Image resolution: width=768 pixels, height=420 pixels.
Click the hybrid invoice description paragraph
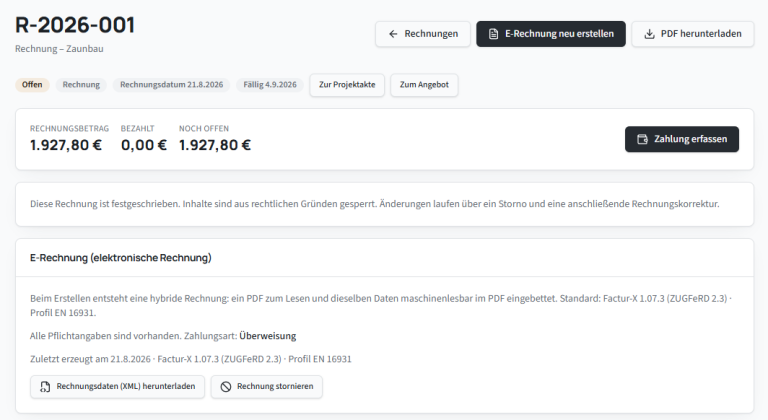[x=381, y=305]
